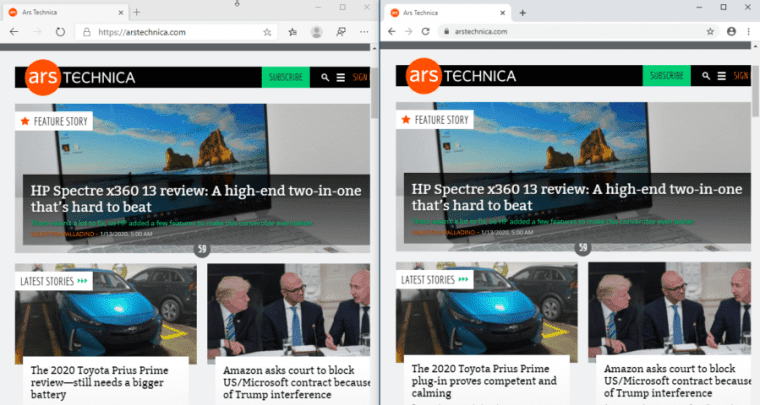Image resolution: width=760 pixels, height=405 pixels.
Task: Open the Favorites list icon in Edge
Action: (x=292, y=32)
